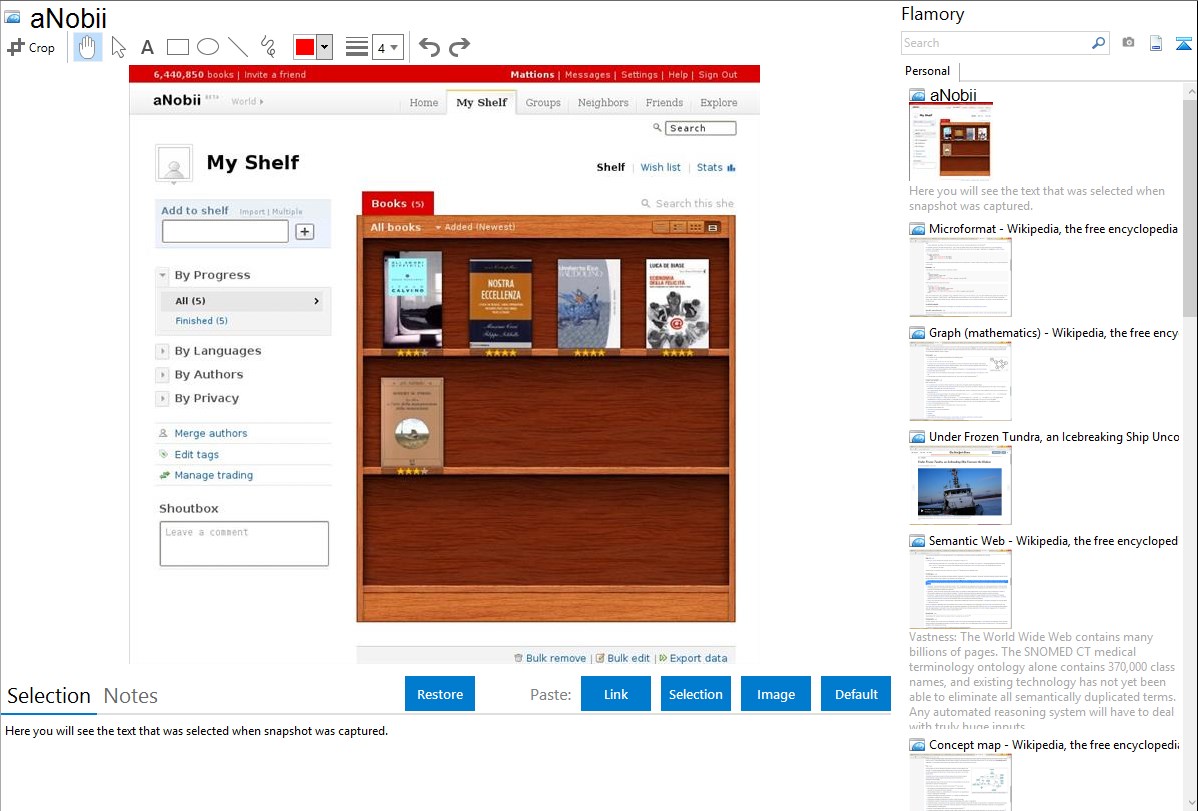Image resolution: width=1198 pixels, height=811 pixels.
Task: Open the Added (Newest) sort dropdown
Action: [475, 227]
